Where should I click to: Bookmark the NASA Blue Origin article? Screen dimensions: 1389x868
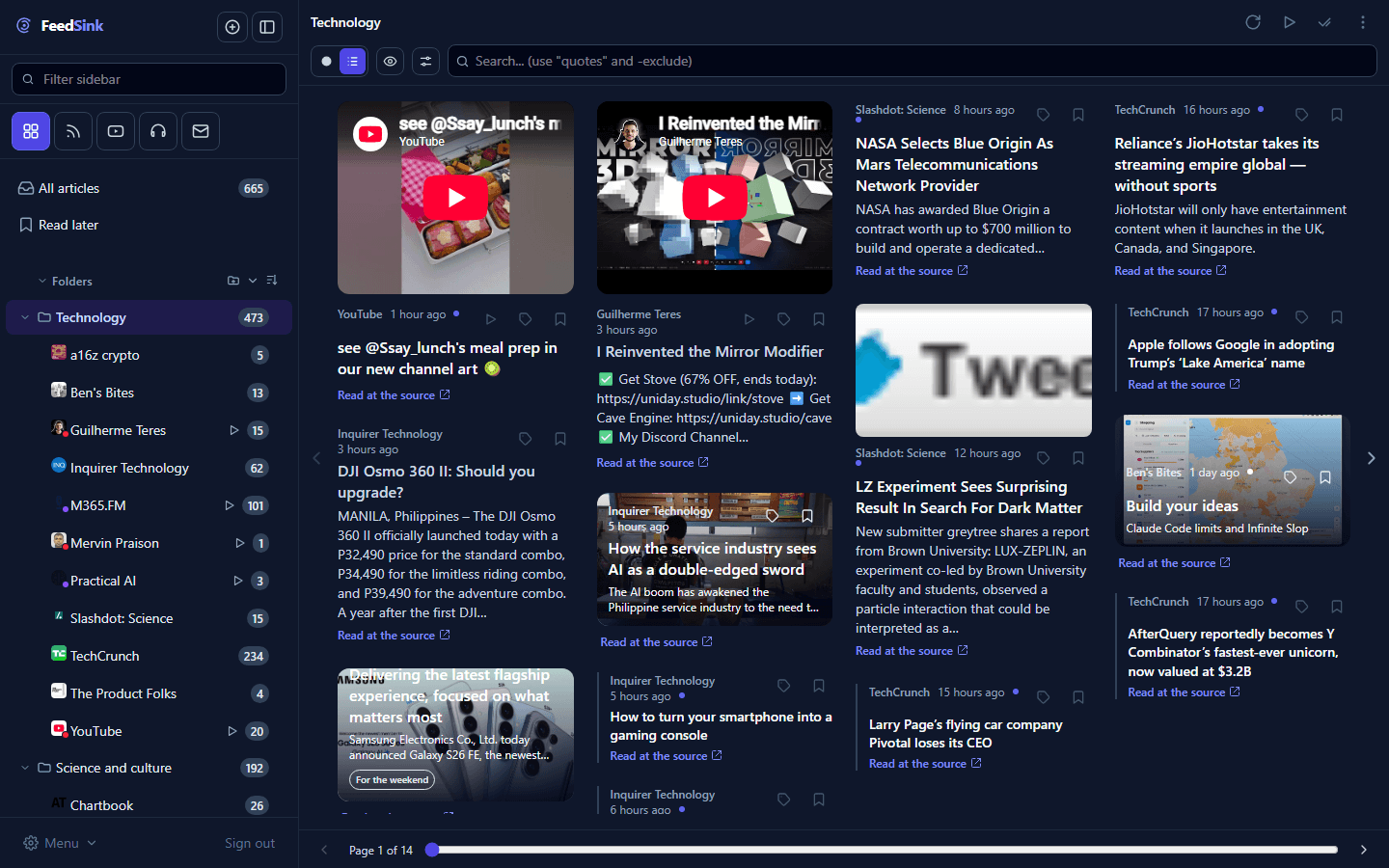click(x=1077, y=115)
